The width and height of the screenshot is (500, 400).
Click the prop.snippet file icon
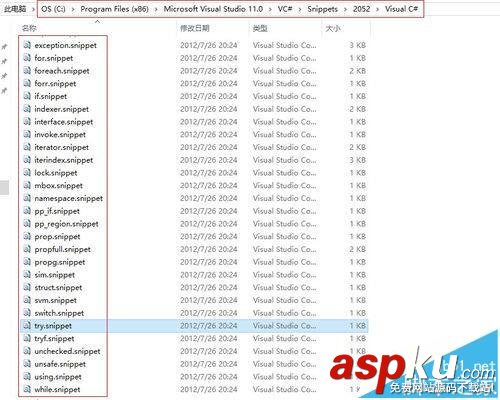[27, 236]
